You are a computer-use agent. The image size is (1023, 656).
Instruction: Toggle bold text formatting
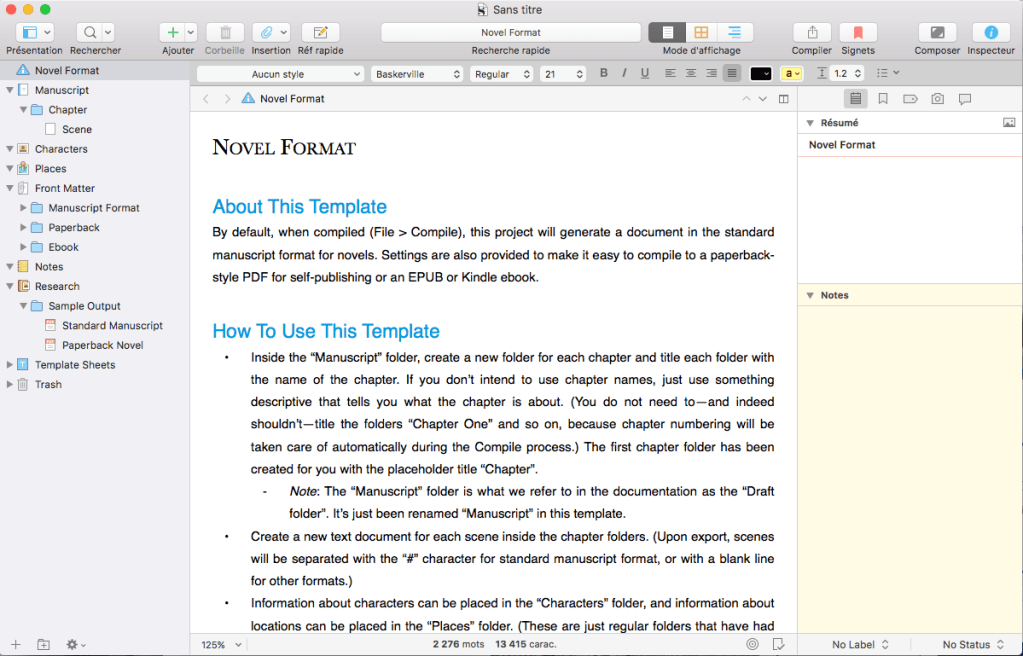pos(603,73)
